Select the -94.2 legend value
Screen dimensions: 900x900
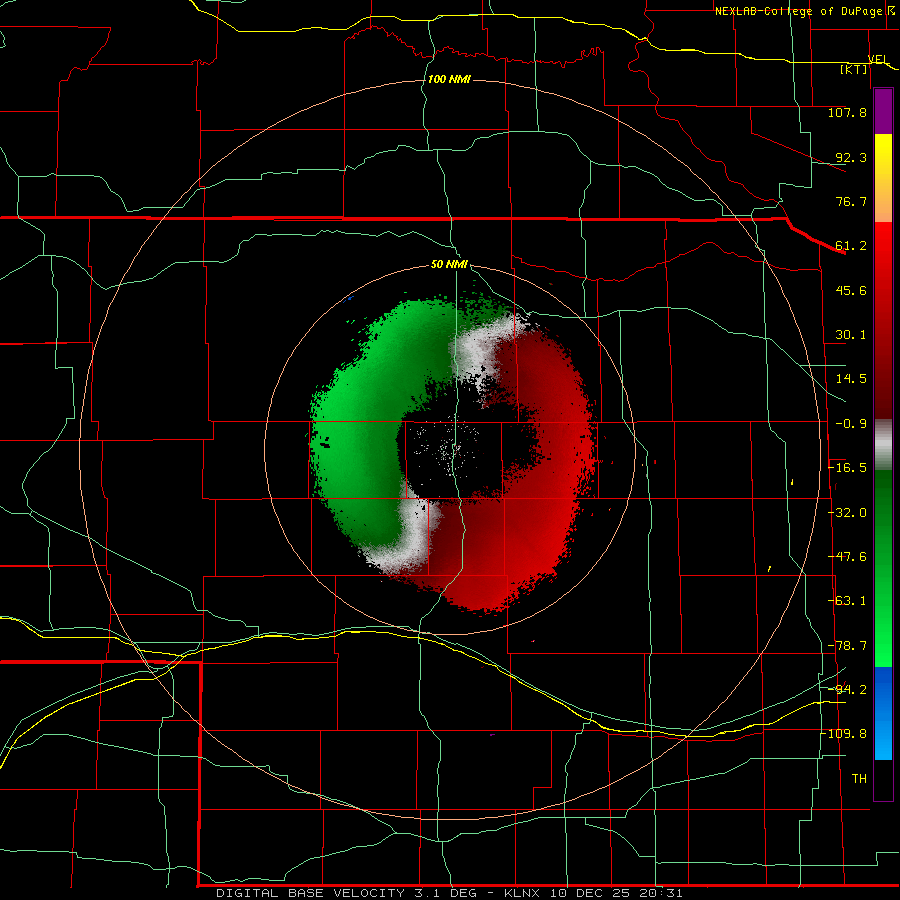(x=847, y=689)
